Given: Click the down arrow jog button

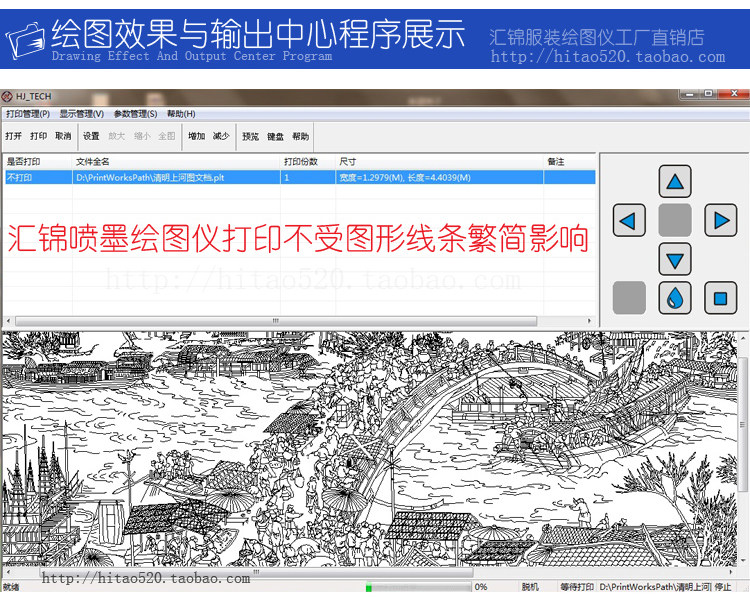Looking at the screenshot, I should click(675, 259).
